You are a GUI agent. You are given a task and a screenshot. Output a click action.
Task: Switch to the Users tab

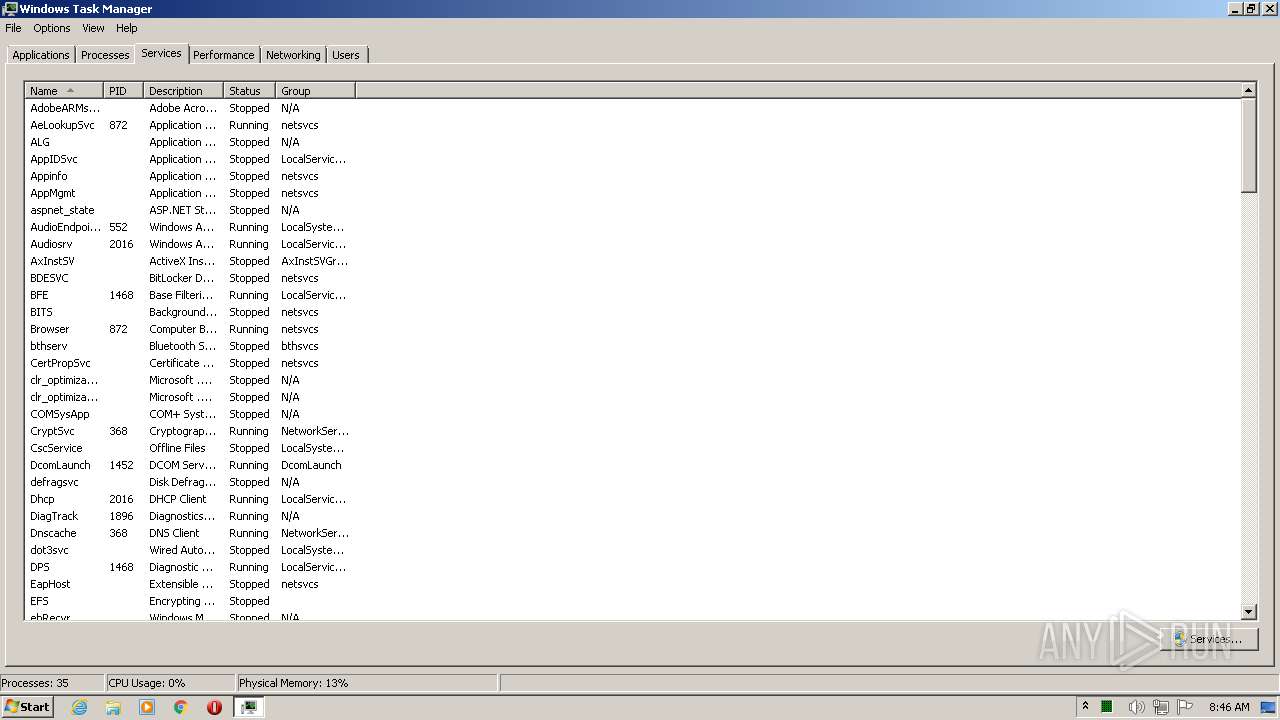[x=346, y=55]
